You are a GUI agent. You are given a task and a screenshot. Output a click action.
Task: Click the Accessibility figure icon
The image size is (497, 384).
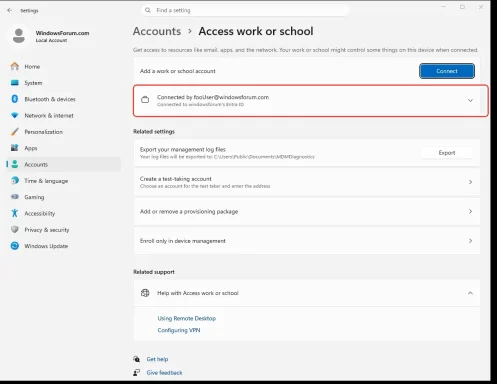click(15, 213)
